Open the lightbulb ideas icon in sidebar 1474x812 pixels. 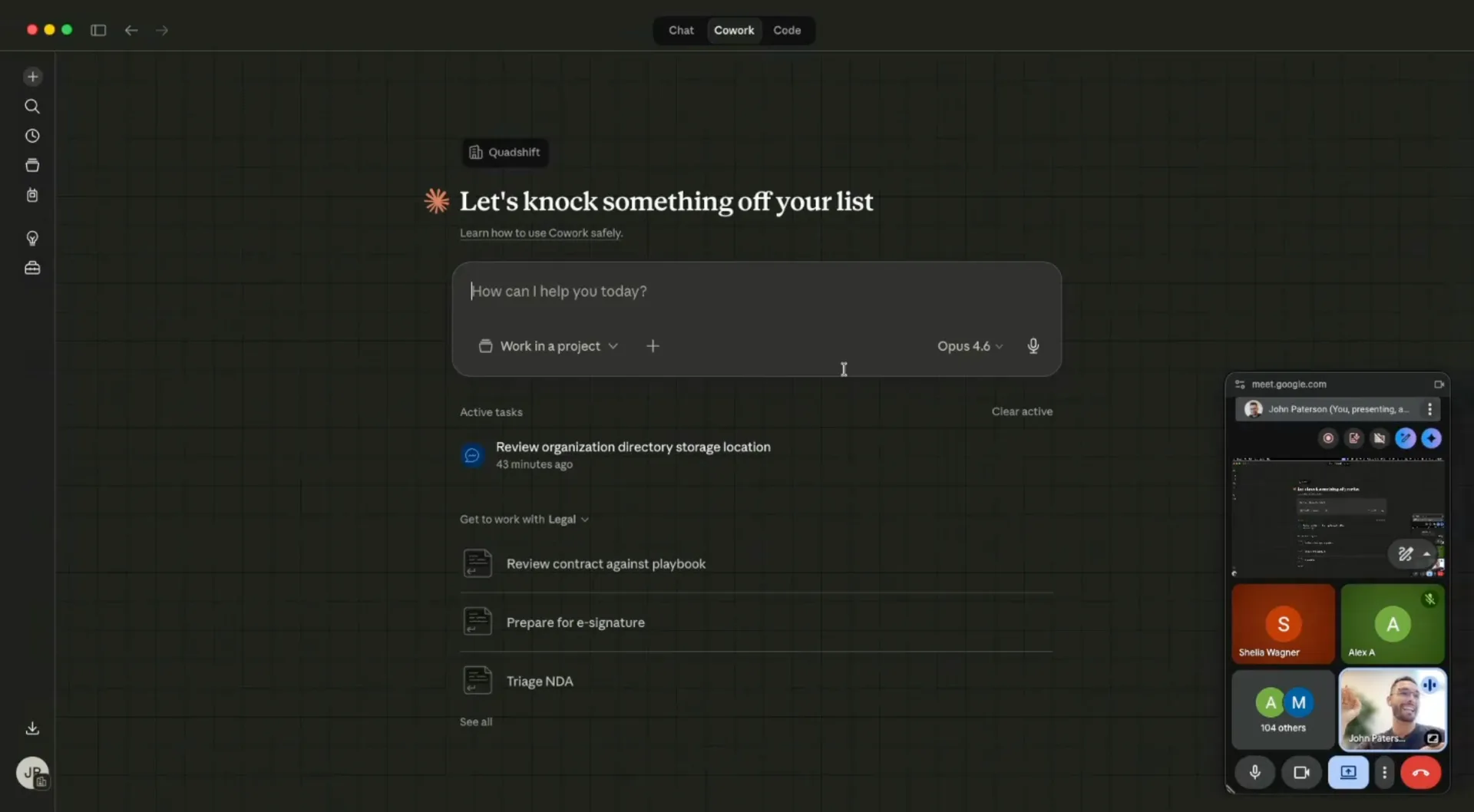tap(32, 239)
